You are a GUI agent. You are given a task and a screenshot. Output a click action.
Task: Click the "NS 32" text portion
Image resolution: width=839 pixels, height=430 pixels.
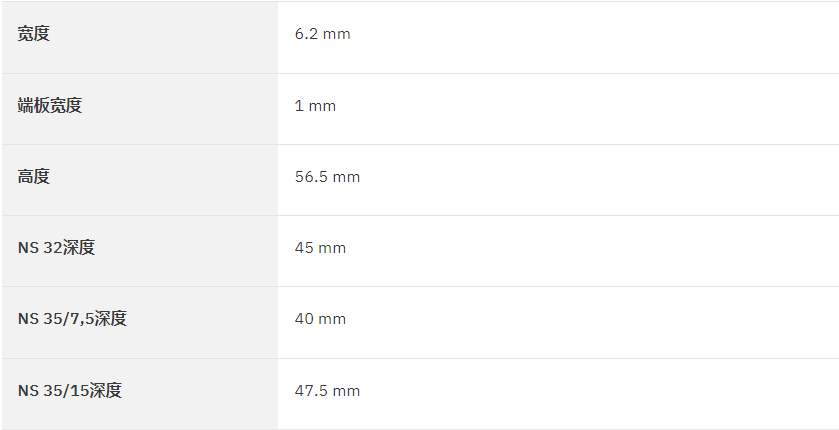click(x=40, y=248)
